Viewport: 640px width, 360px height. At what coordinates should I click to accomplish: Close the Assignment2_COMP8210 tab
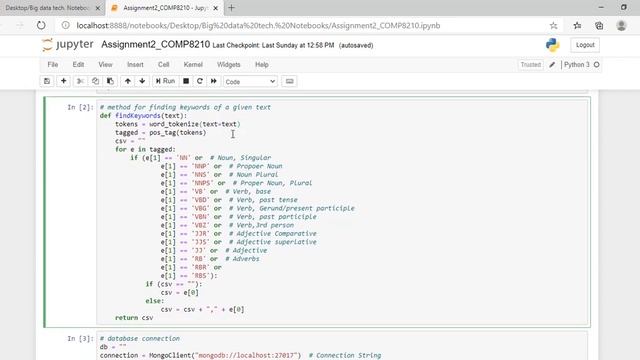[216, 8]
